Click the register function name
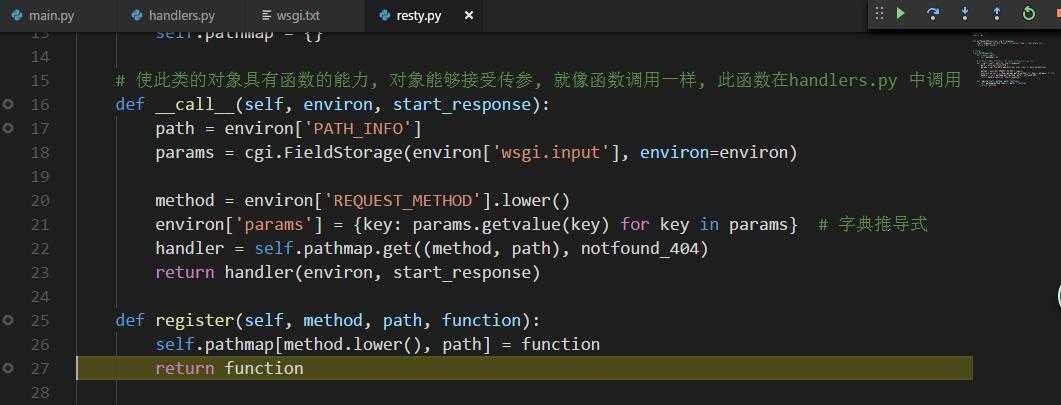 pos(198,320)
